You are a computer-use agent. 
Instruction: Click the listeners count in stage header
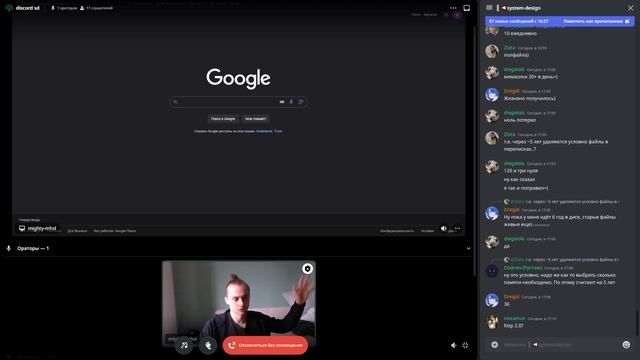click(96, 8)
